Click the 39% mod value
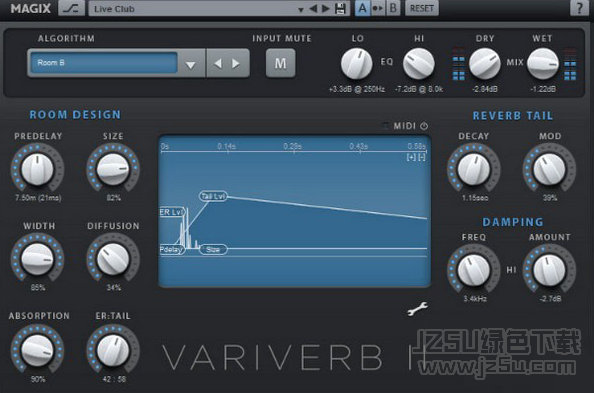This screenshot has height=393, width=594. 550,198
